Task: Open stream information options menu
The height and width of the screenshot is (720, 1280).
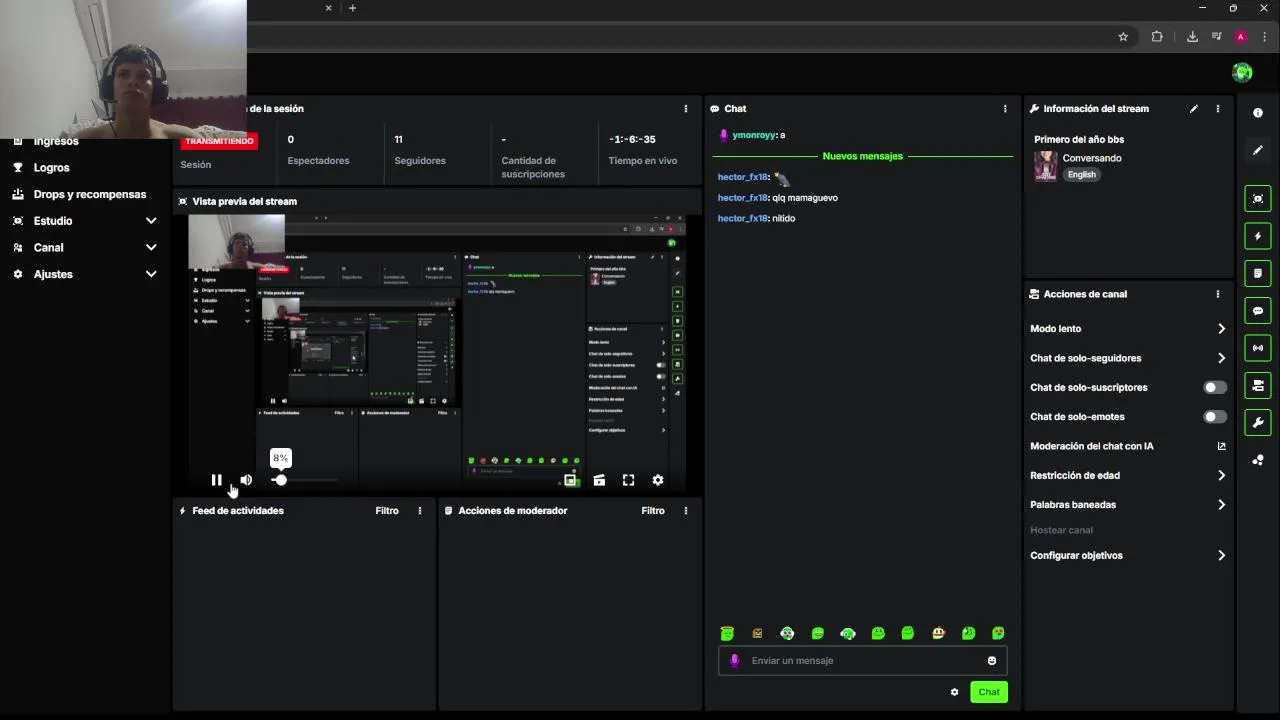Action: coord(1217,108)
